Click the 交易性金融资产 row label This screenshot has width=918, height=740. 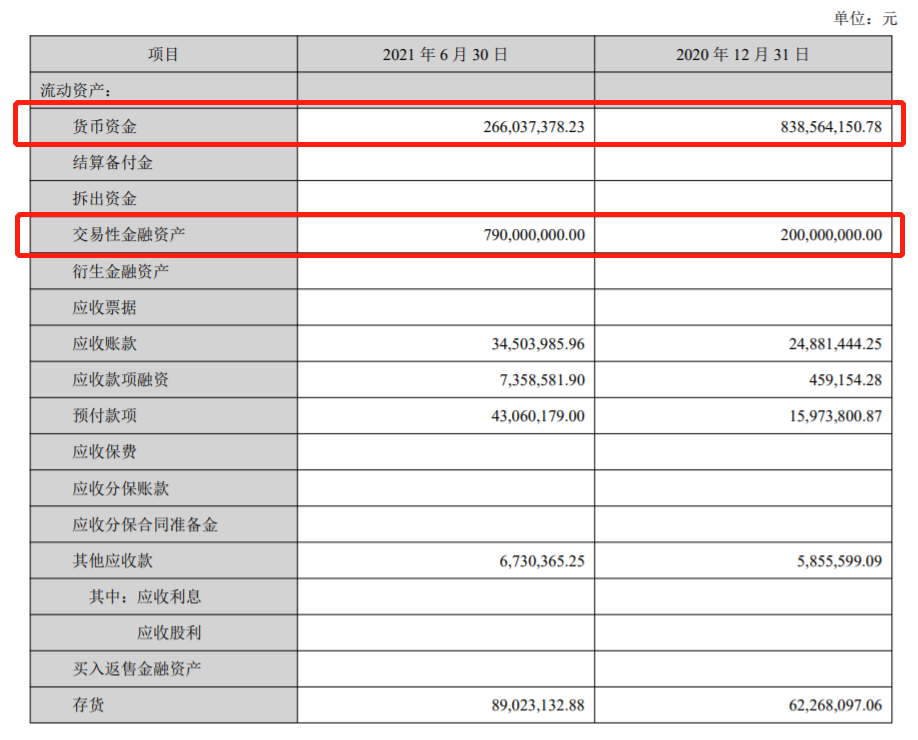click(x=129, y=234)
